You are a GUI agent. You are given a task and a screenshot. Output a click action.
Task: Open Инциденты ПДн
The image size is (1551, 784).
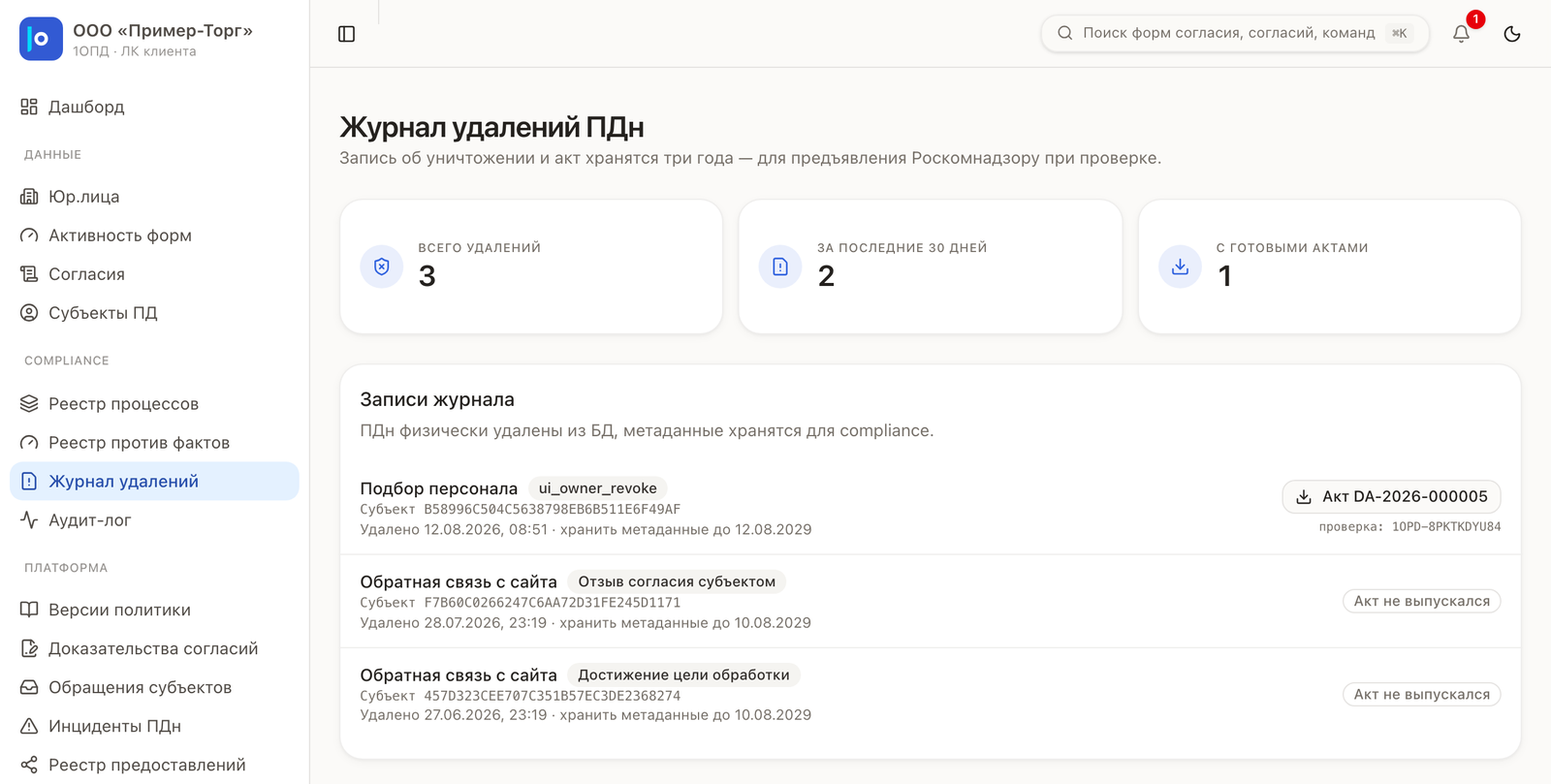click(154, 726)
